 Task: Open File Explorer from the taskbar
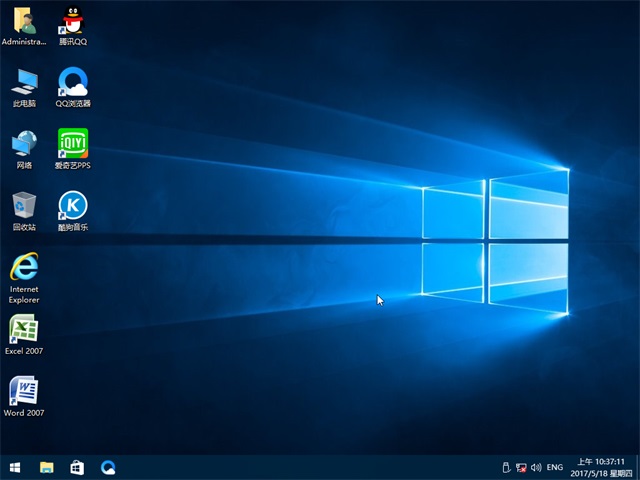point(46,467)
